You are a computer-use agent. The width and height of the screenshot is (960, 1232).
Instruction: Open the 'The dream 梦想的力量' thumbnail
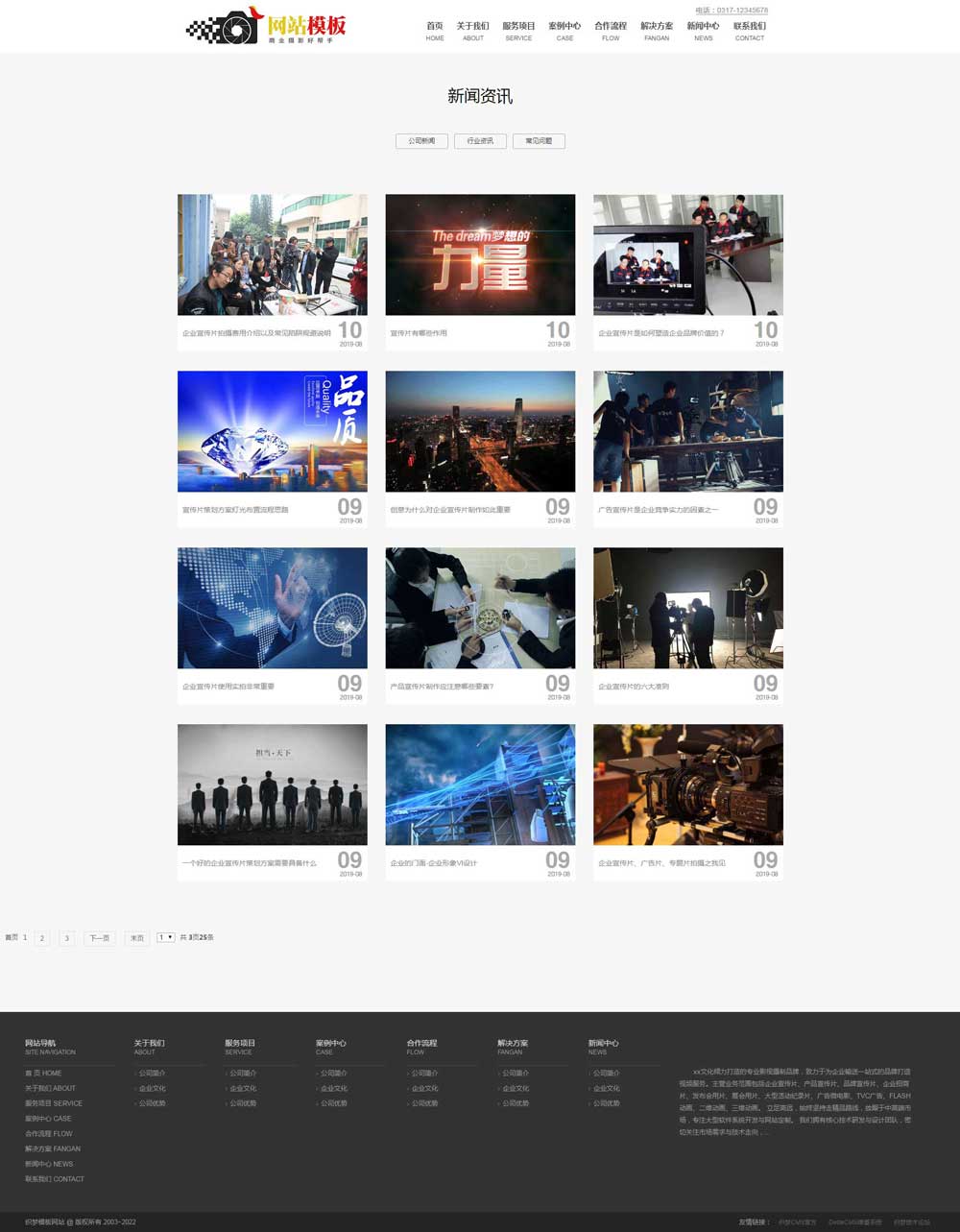(x=480, y=254)
